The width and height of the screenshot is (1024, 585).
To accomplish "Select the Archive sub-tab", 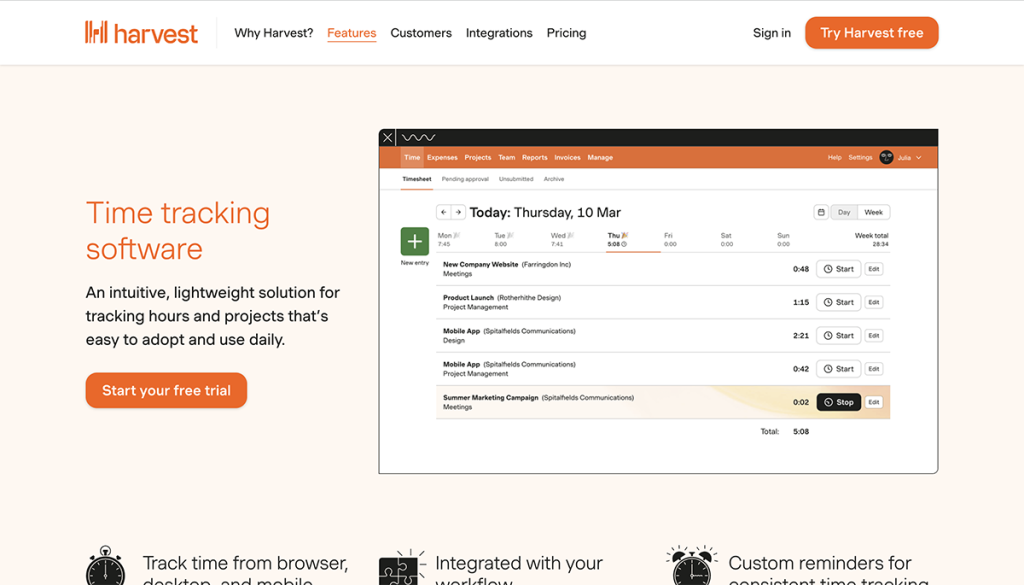I will click(x=554, y=179).
